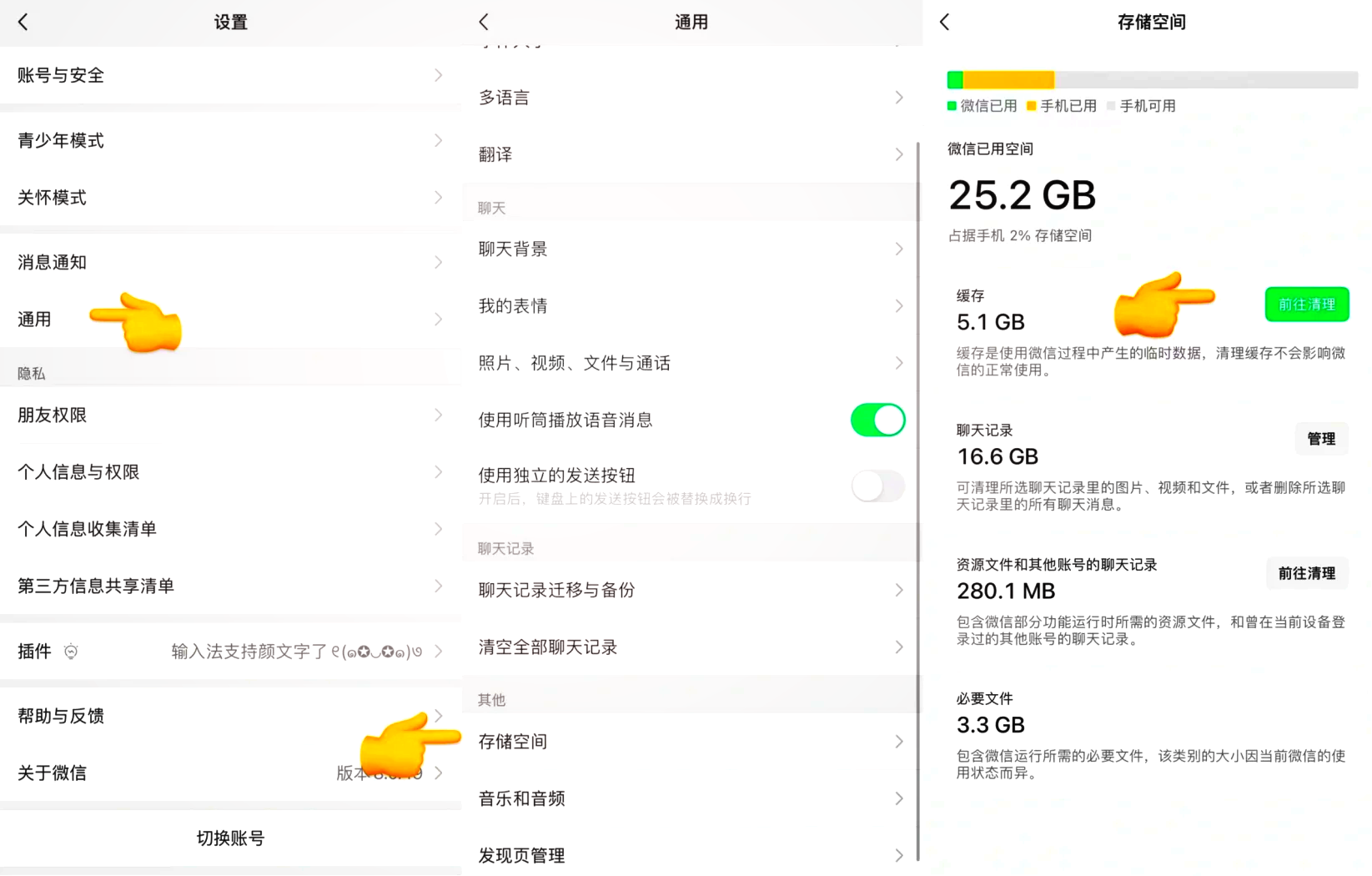Expand 关怀模式 chevron arrow
The width and height of the screenshot is (1372, 876).
coord(439,198)
